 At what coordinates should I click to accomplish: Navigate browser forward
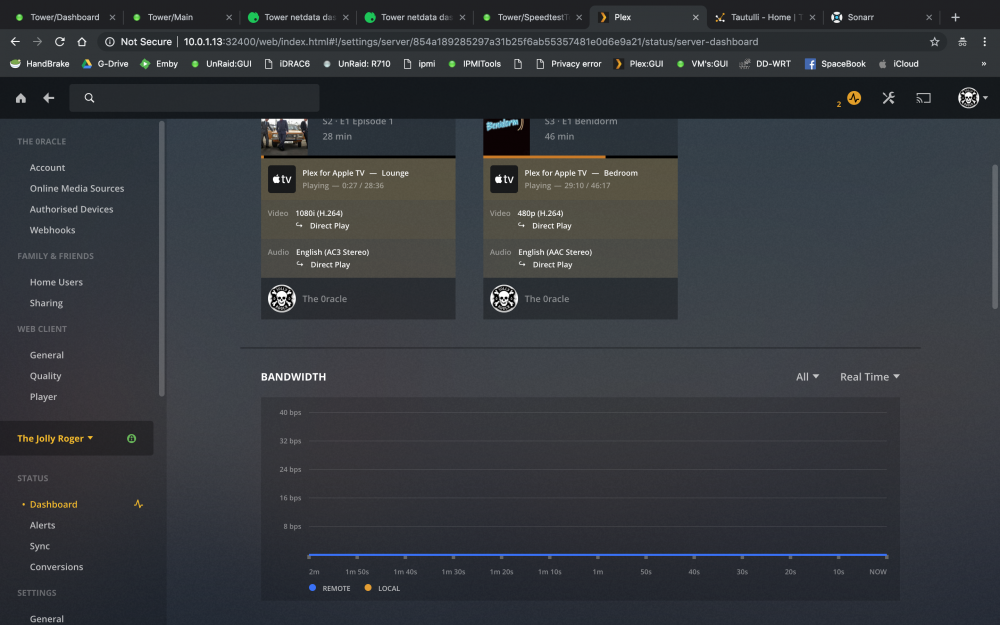tap(38, 41)
